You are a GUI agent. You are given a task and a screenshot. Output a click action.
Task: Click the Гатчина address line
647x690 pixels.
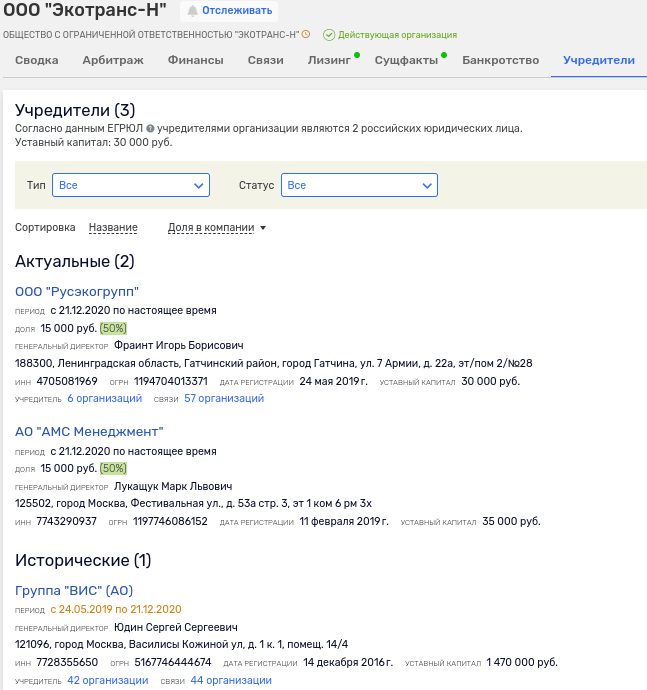pyautogui.click(x=274, y=363)
